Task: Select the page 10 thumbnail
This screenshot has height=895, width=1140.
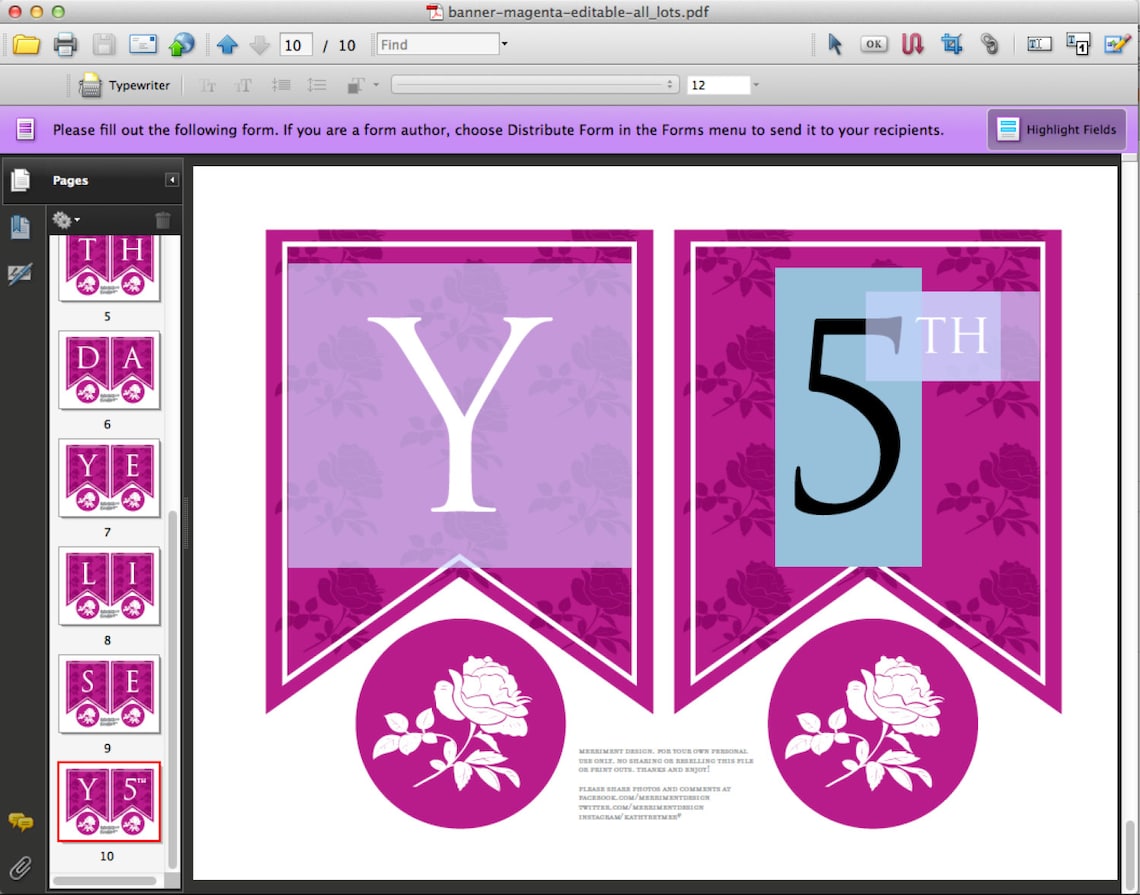Action: pyautogui.click(x=109, y=801)
